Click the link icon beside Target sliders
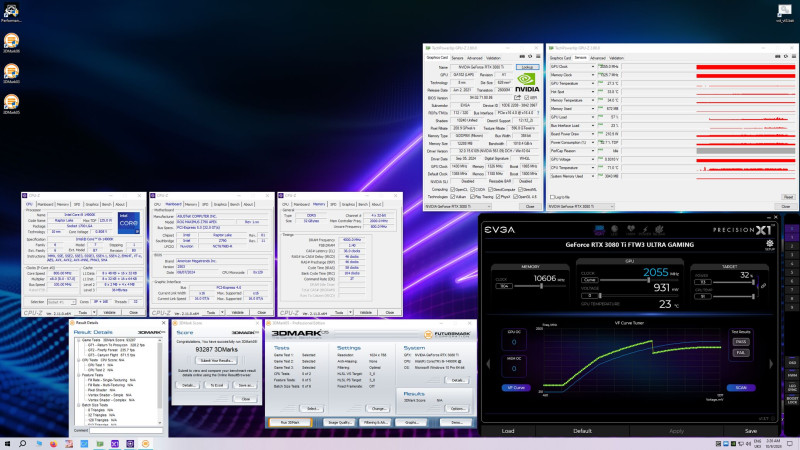 tap(763, 286)
